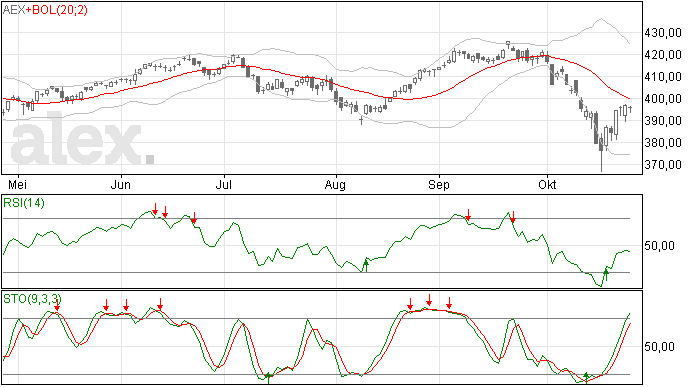This screenshot has width=690, height=387.
Task: Click the 50,00 level label on RSI panel
Action: click(659, 245)
